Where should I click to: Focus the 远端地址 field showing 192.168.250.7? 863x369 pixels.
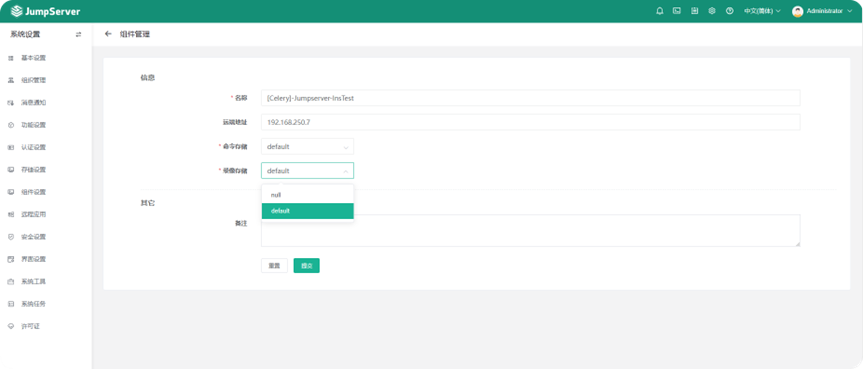[531, 122]
